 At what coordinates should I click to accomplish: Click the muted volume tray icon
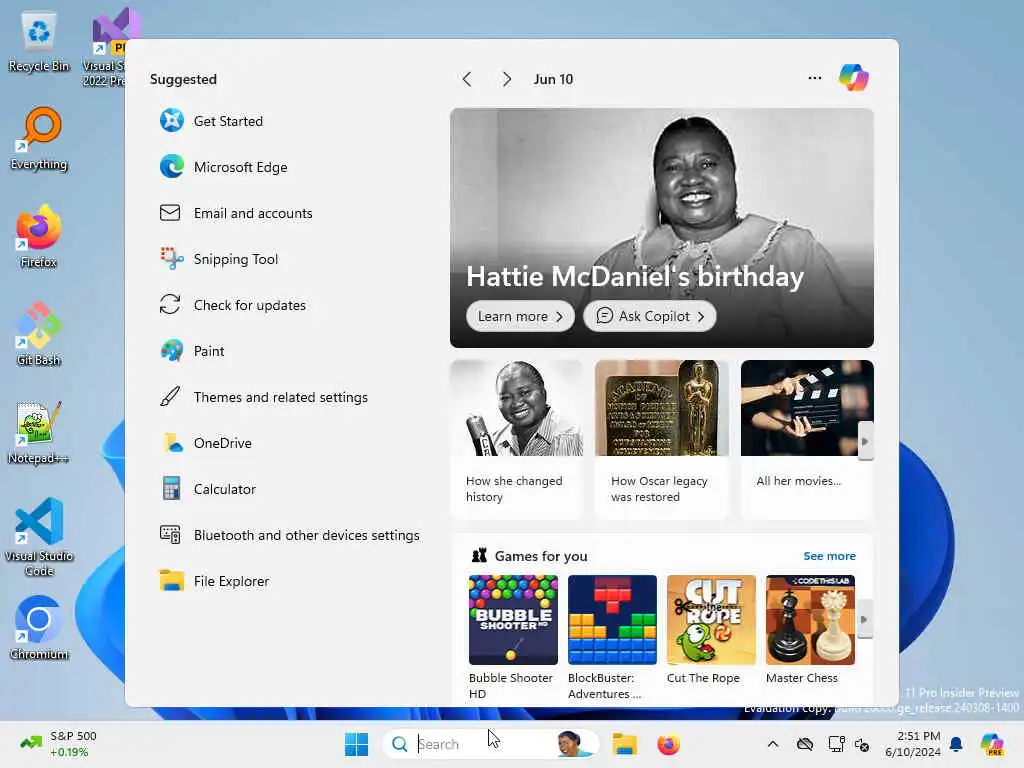pos(862,744)
